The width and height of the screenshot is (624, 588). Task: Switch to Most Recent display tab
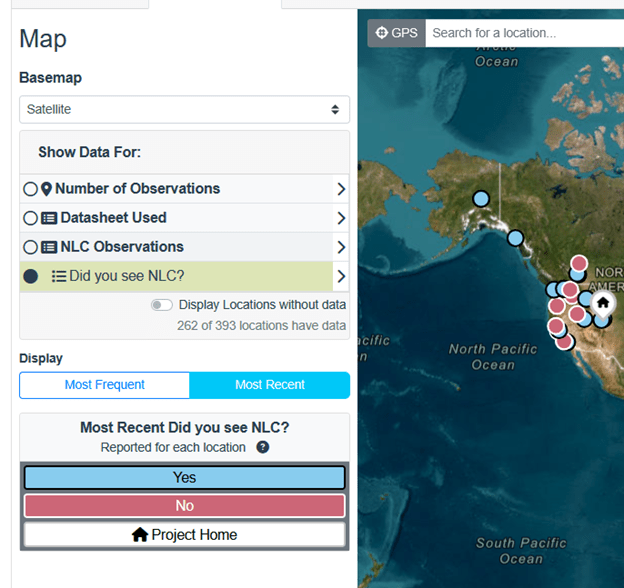click(270, 385)
